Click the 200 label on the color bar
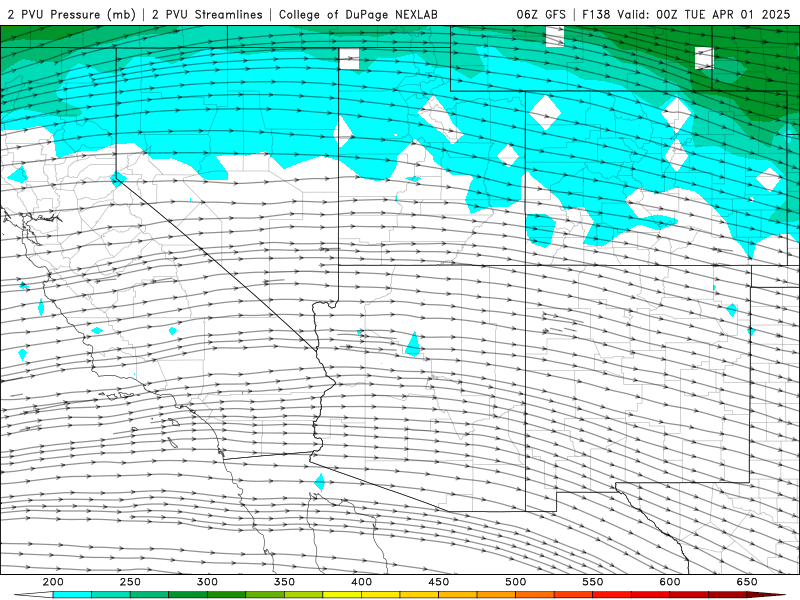The width and height of the screenshot is (800, 600). point(53,582)
